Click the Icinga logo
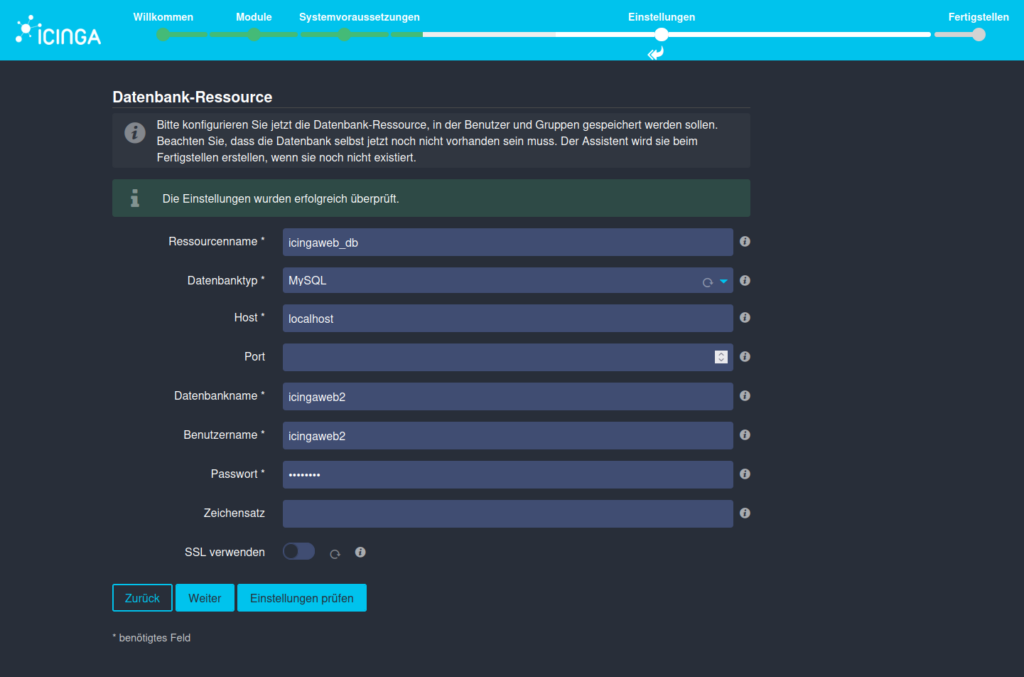 click(58, 32)
